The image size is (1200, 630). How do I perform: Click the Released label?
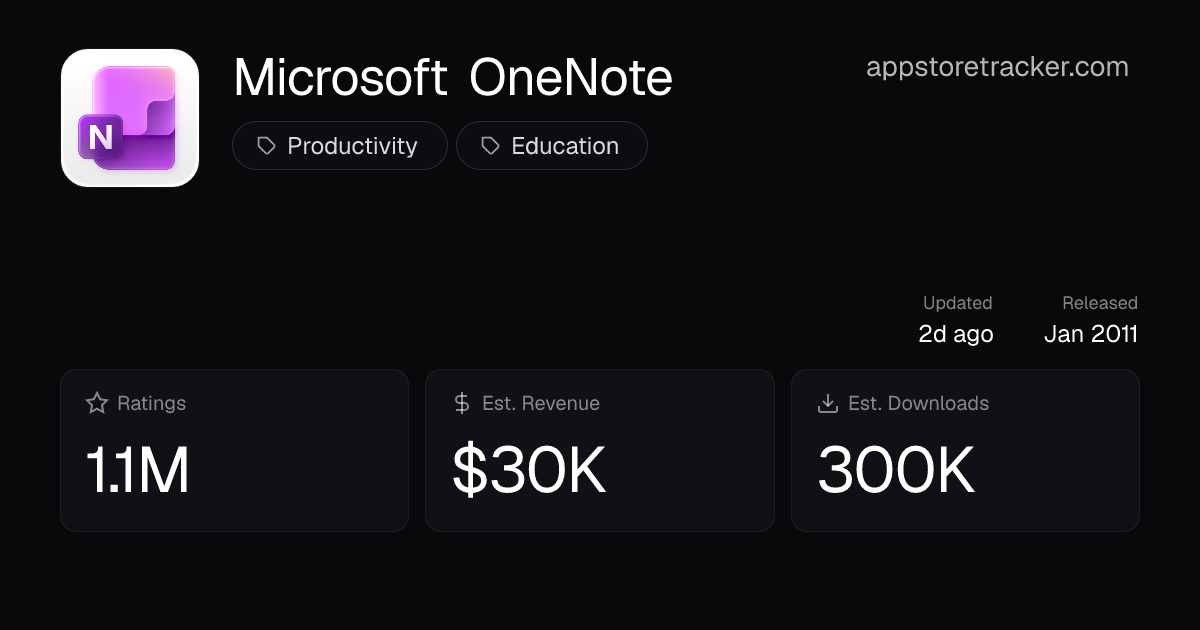[1100, 303]
